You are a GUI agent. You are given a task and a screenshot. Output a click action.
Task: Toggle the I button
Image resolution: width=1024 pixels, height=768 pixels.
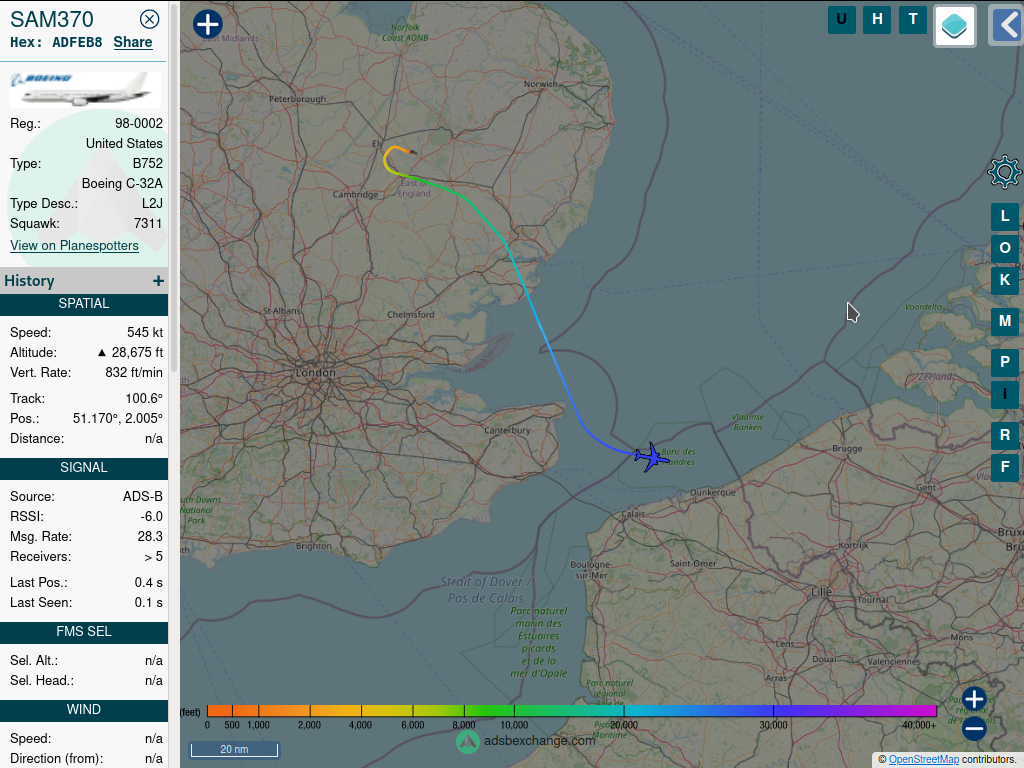(x=1004, y=394)
